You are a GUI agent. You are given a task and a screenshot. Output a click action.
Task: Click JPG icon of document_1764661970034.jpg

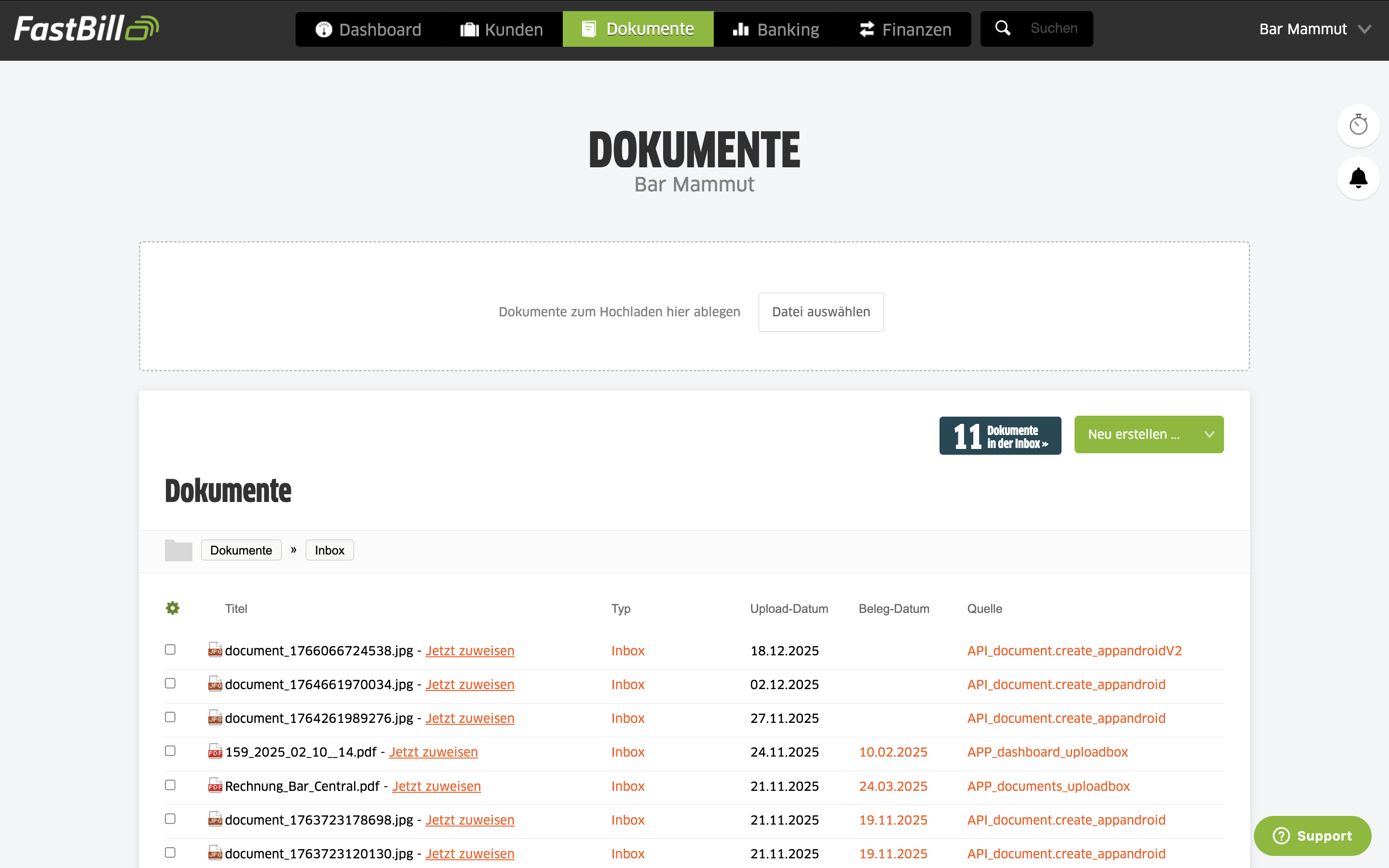pos(215,684)
